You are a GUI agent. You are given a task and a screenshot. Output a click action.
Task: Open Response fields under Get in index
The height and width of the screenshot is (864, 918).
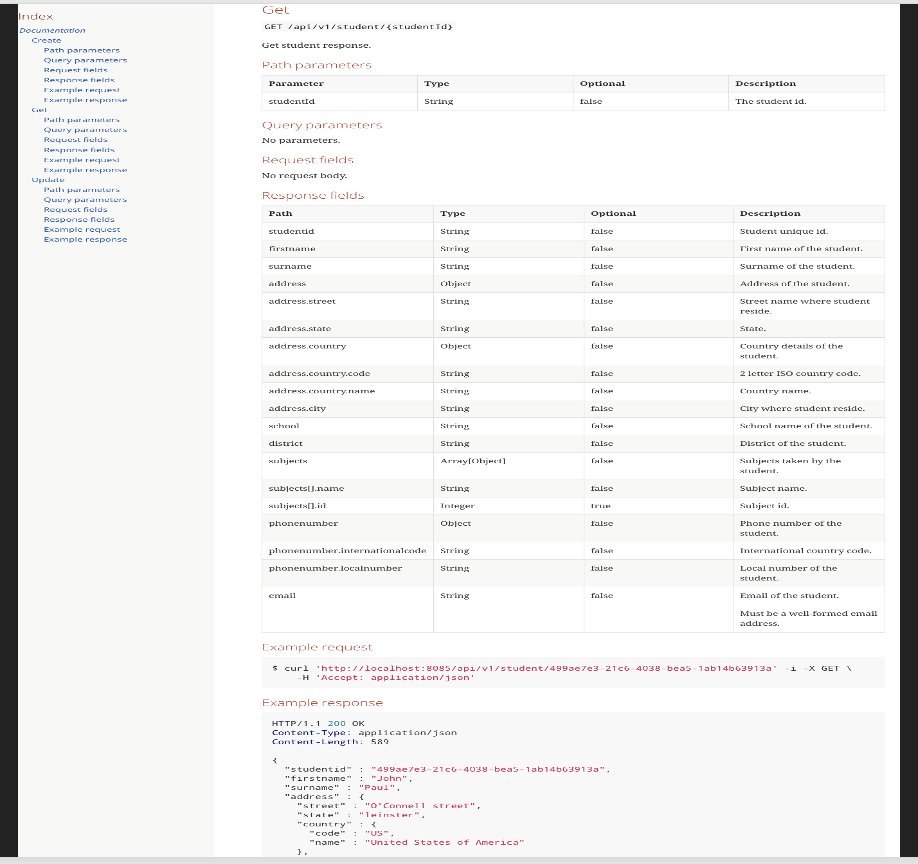point(79,150)
